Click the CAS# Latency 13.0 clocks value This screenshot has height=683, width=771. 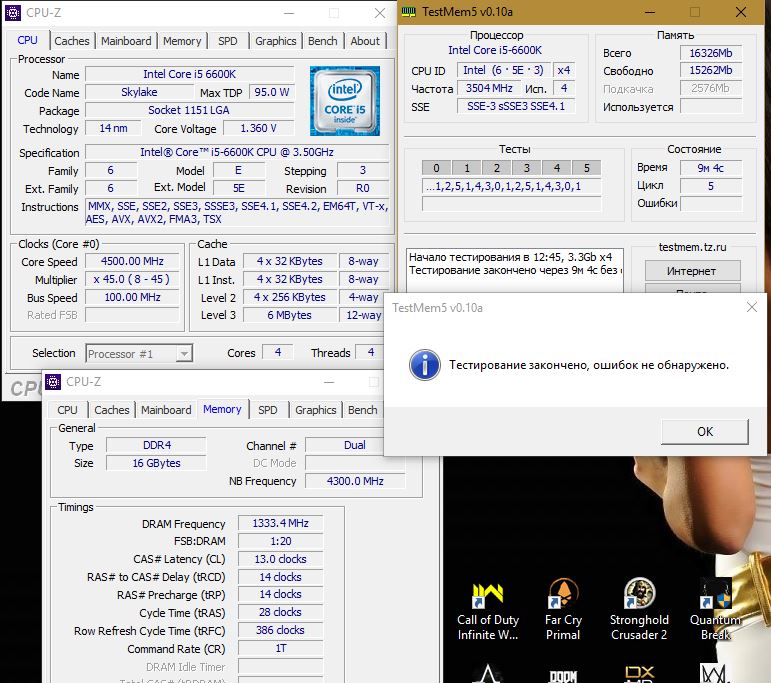[x=280, y=559]
